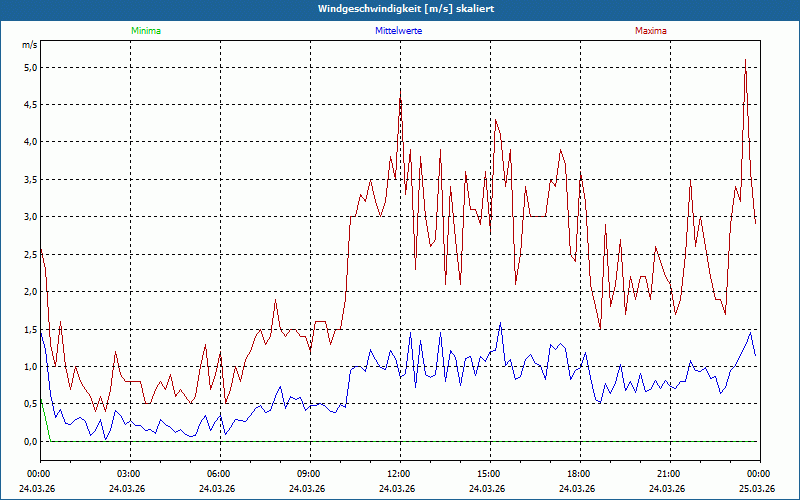Image resolution: width=800 pixels, height=500 pixels.
Task: Click the 06:00 time axis label
Action: click(x=219, y=474)
